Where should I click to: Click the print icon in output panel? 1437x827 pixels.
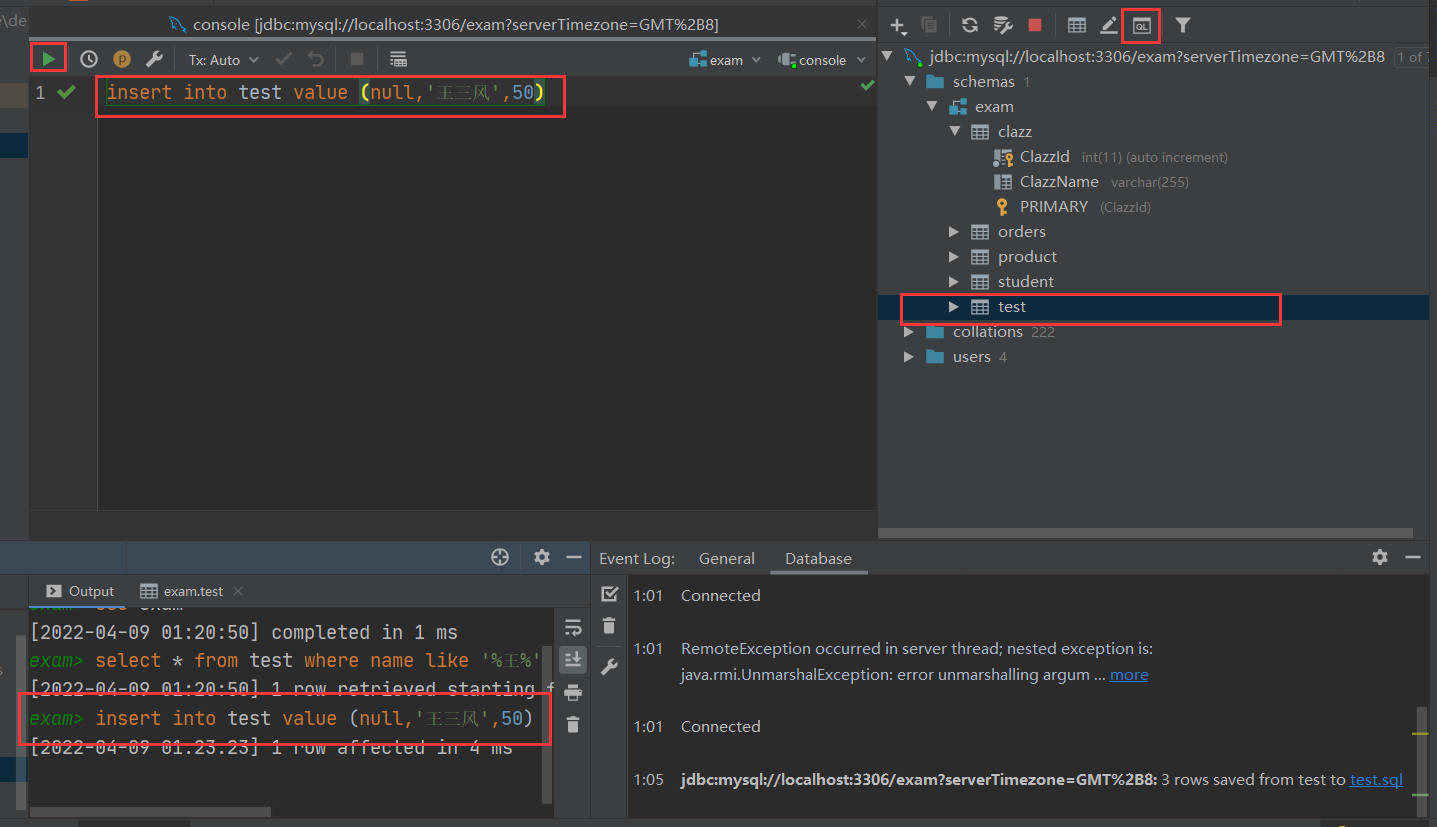pos(573,692)
